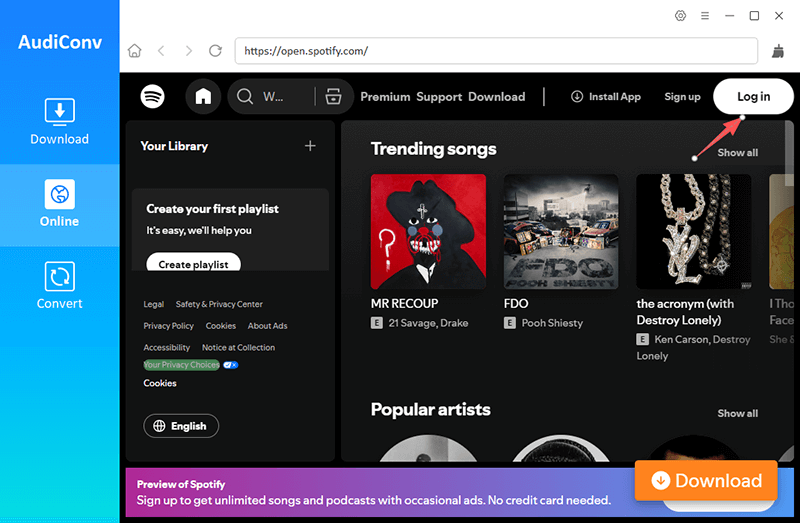Show all Trending songs

[737, 152]
